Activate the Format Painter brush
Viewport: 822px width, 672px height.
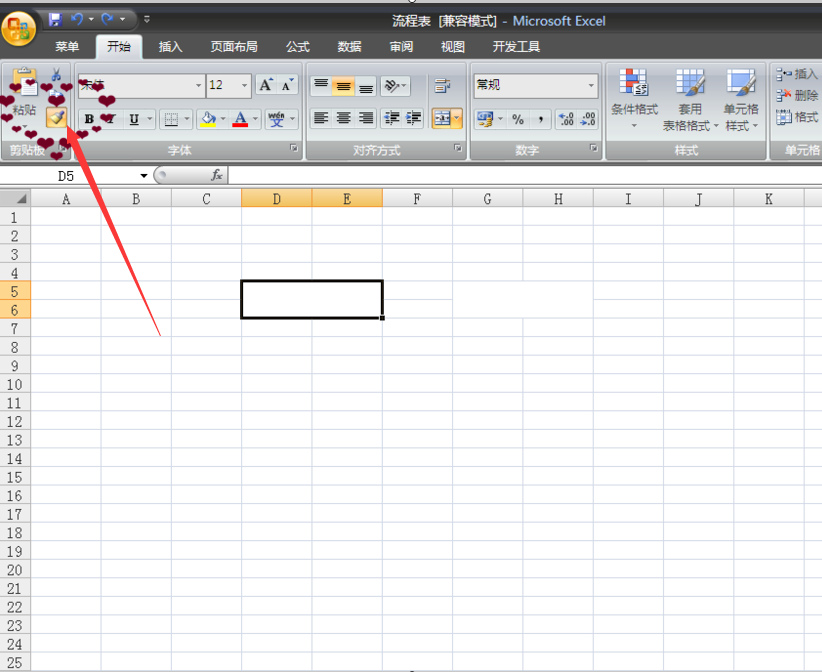pyautogui.click(x=57, y=117)
